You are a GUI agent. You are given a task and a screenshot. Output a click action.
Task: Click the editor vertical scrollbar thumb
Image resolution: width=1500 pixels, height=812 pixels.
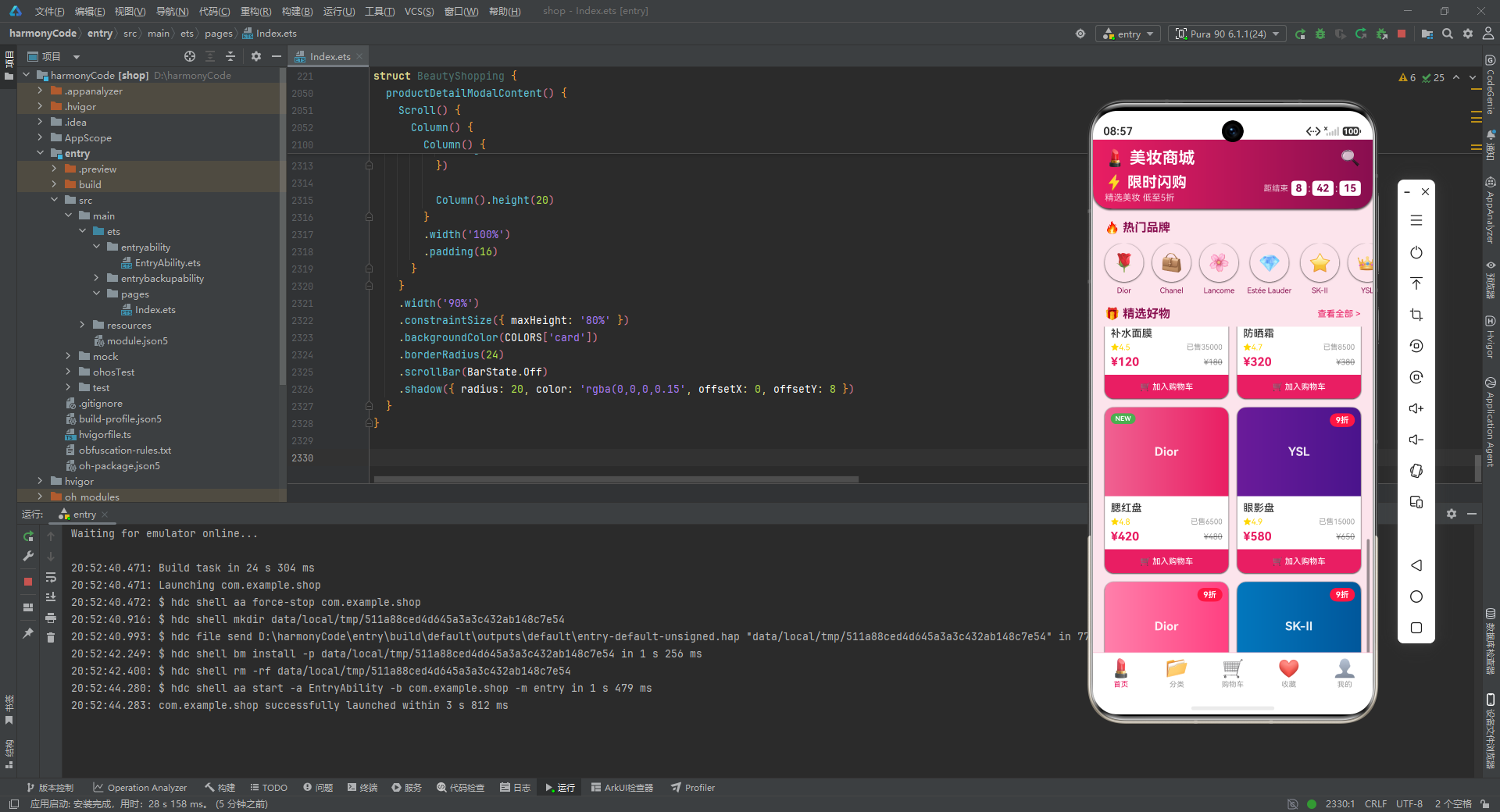tap(1477, 468)
